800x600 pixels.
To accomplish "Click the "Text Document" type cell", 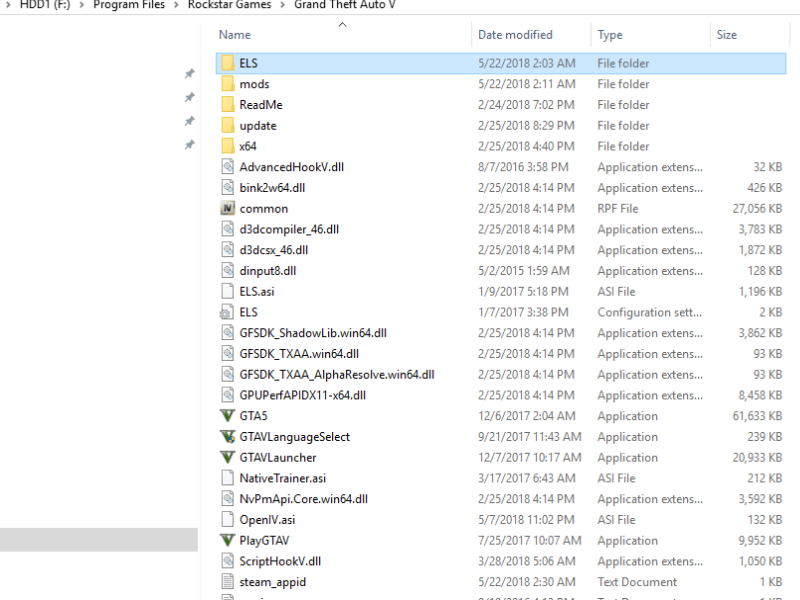I will 637,582.
